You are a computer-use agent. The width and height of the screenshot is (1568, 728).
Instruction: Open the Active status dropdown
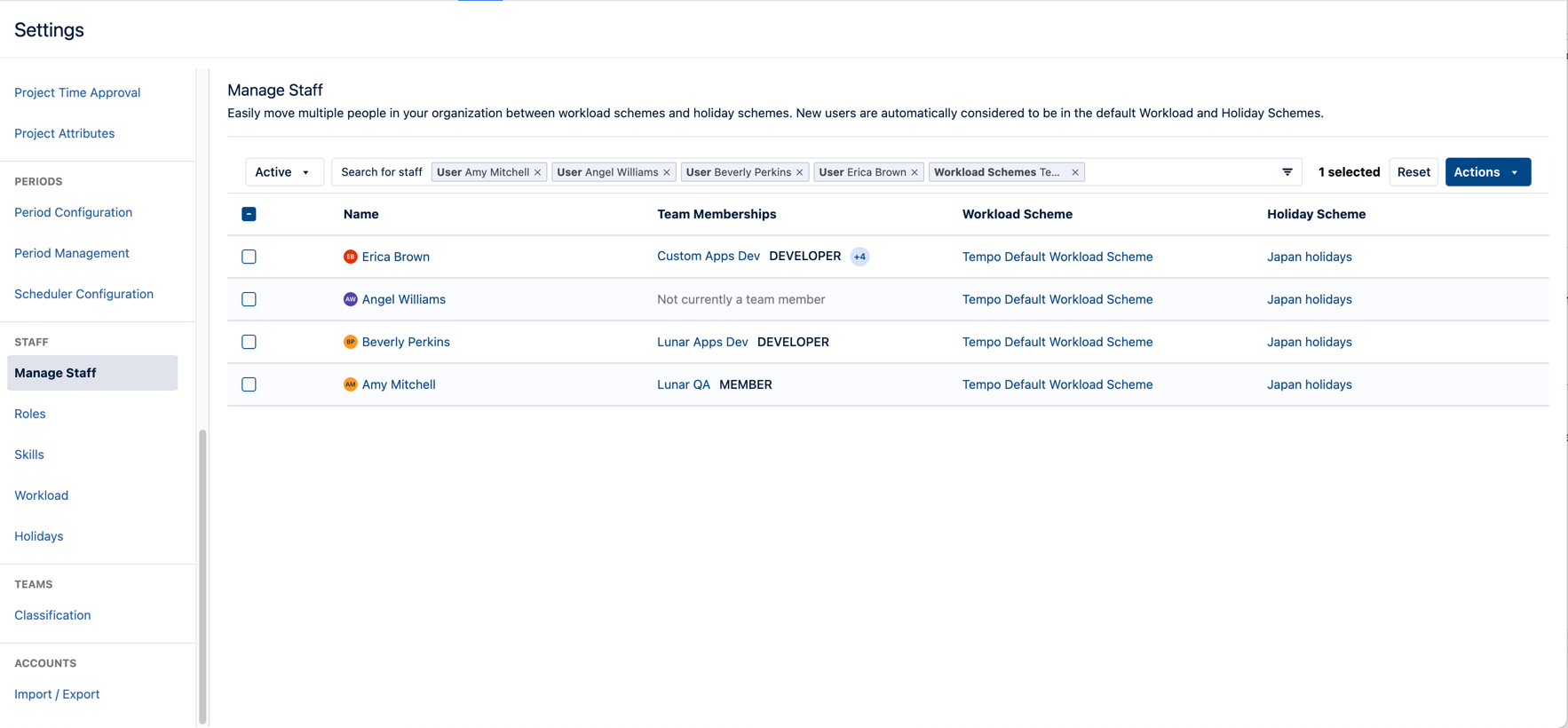click(x=282, y=172)
